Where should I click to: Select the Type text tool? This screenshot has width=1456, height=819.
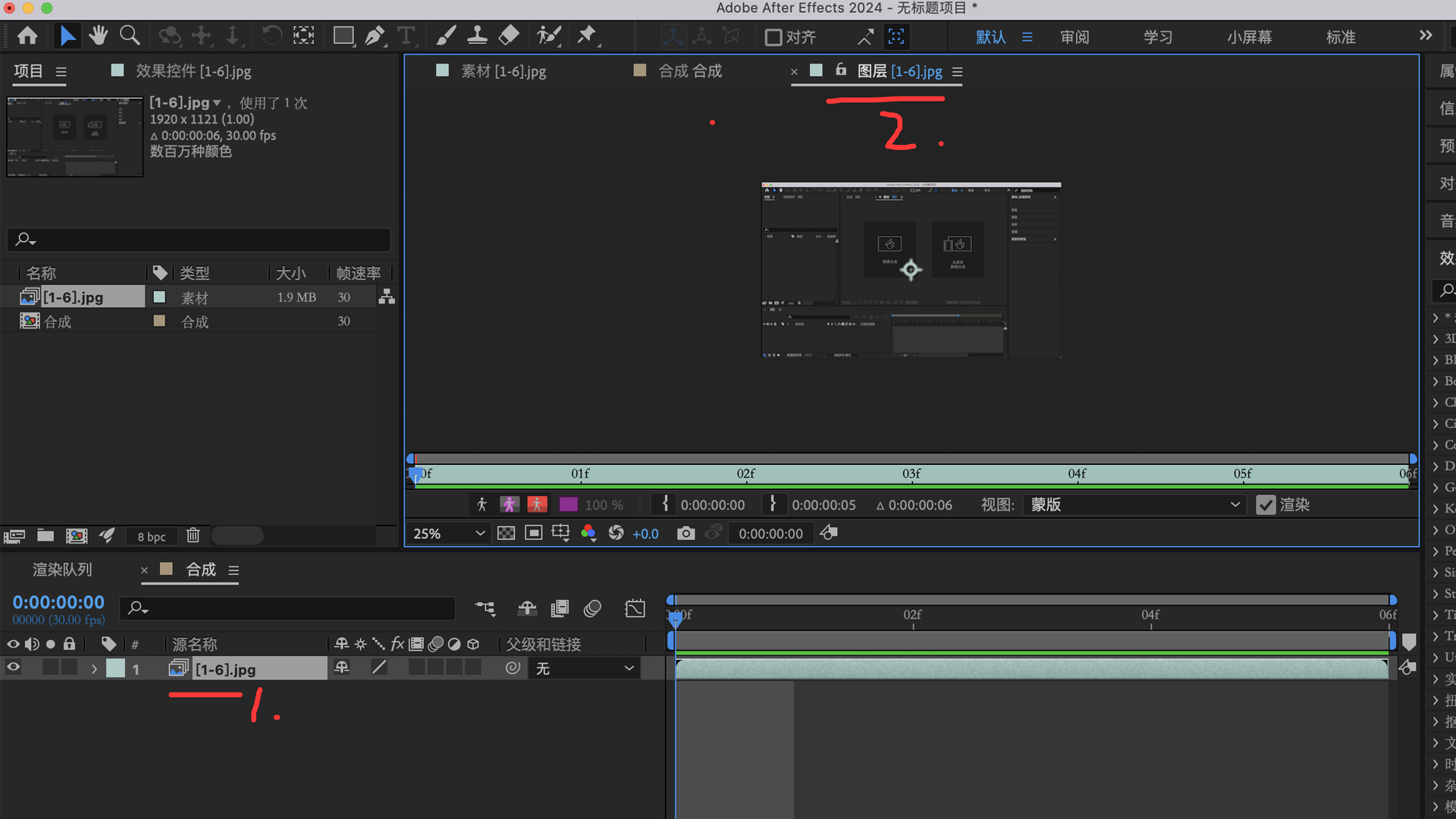[406, 36]
